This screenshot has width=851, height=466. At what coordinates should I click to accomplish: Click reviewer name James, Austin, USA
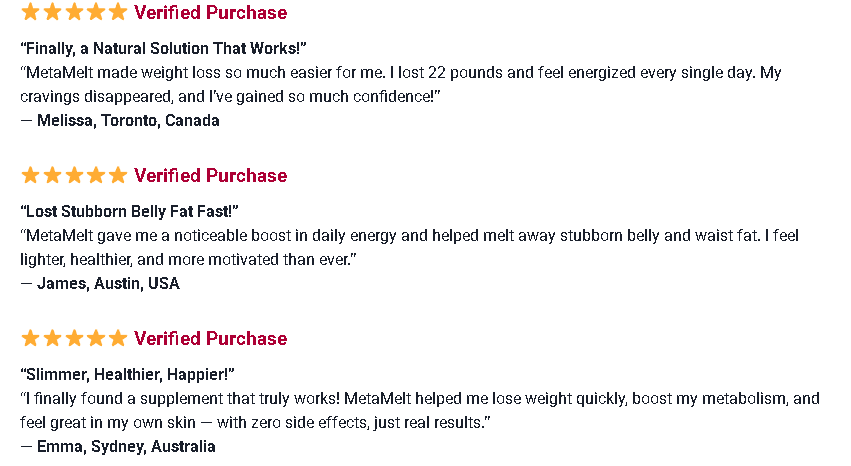click(x=108, y=283)
